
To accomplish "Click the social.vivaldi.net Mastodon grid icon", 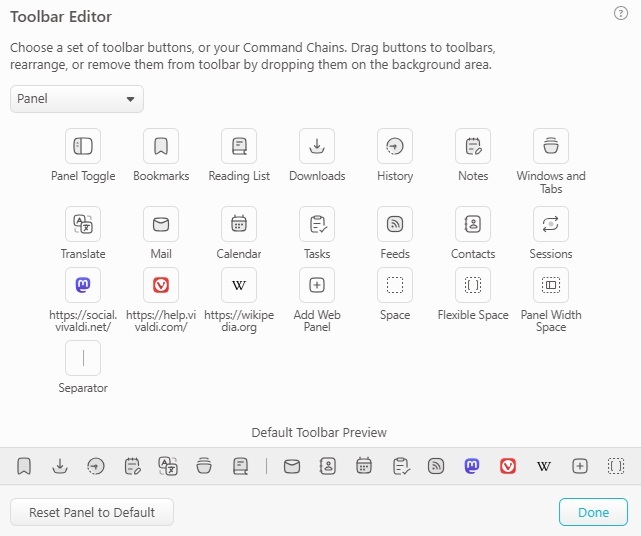I will tap(83, 285).
